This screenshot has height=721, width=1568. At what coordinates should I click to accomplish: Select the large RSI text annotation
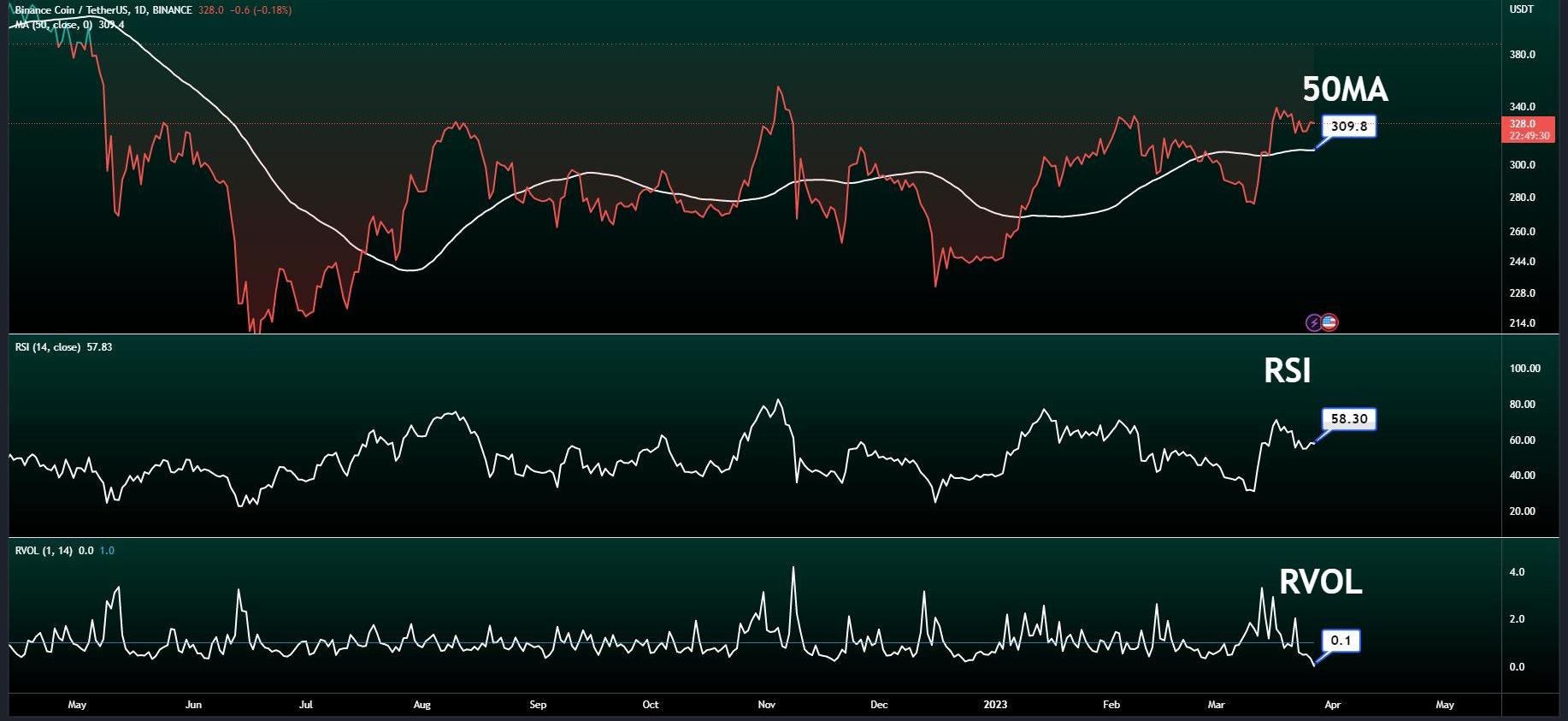click(x=1287, y=370)
